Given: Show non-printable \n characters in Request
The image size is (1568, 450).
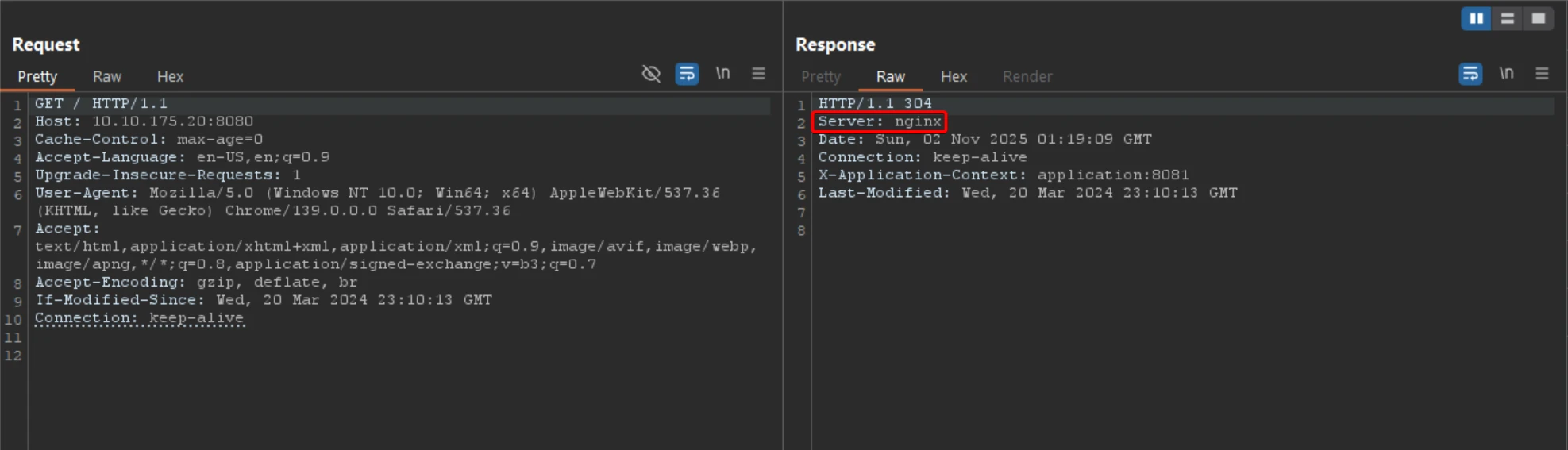Looking at the screenshot, I should [722, 74].
